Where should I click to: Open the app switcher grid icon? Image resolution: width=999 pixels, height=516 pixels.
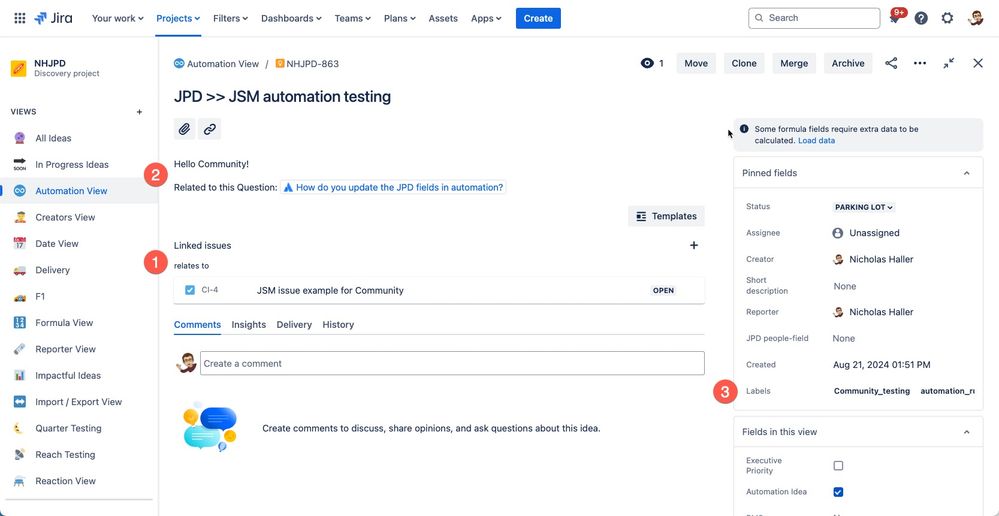pyautogui.click(x=20, y=18)
